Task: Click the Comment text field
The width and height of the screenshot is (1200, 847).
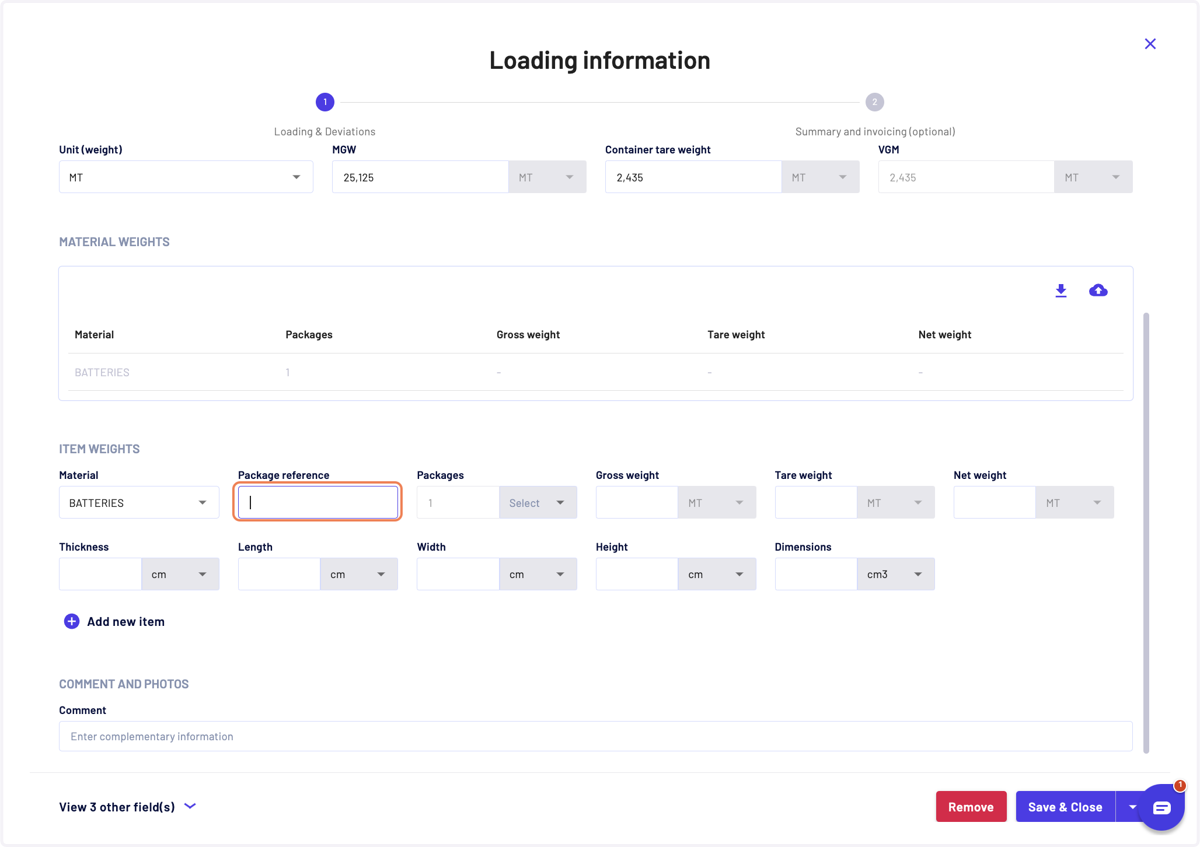Action: click(x=596, y=736)
